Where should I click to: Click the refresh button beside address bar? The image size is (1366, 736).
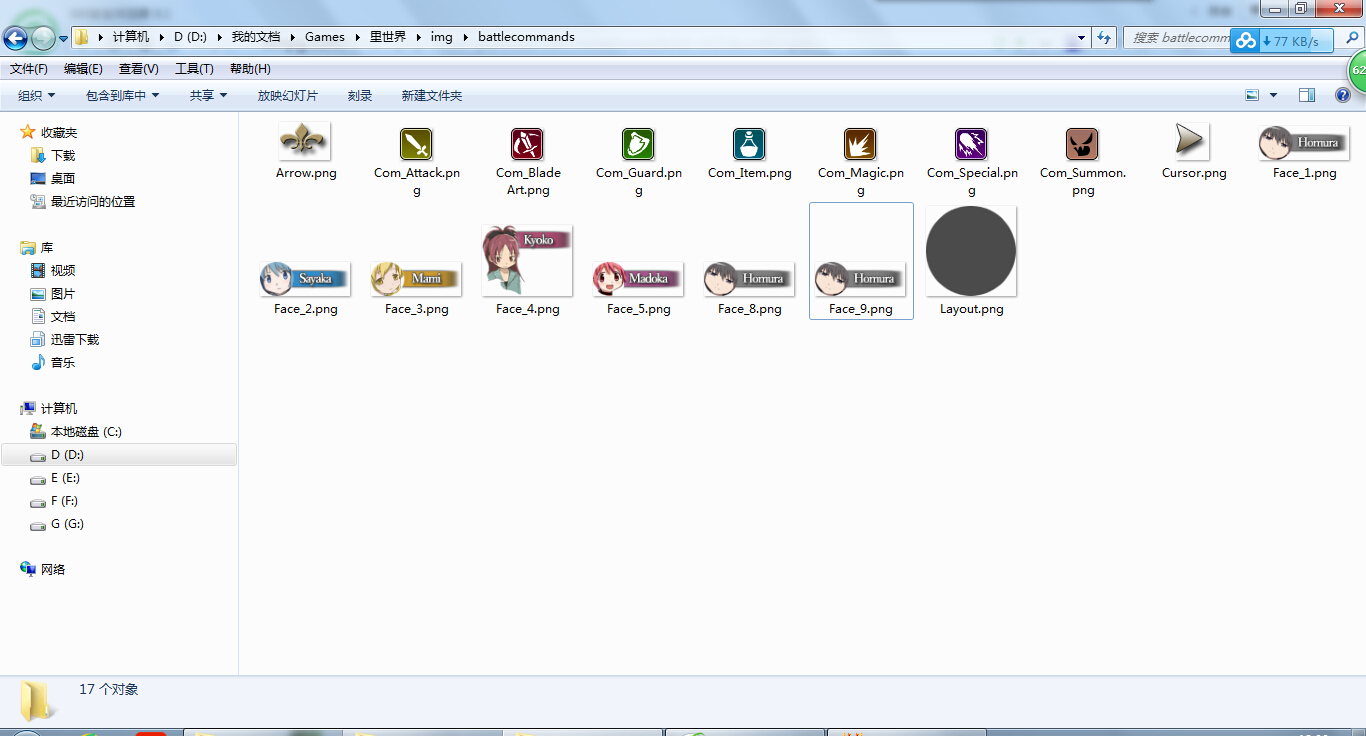[1104, 37]
